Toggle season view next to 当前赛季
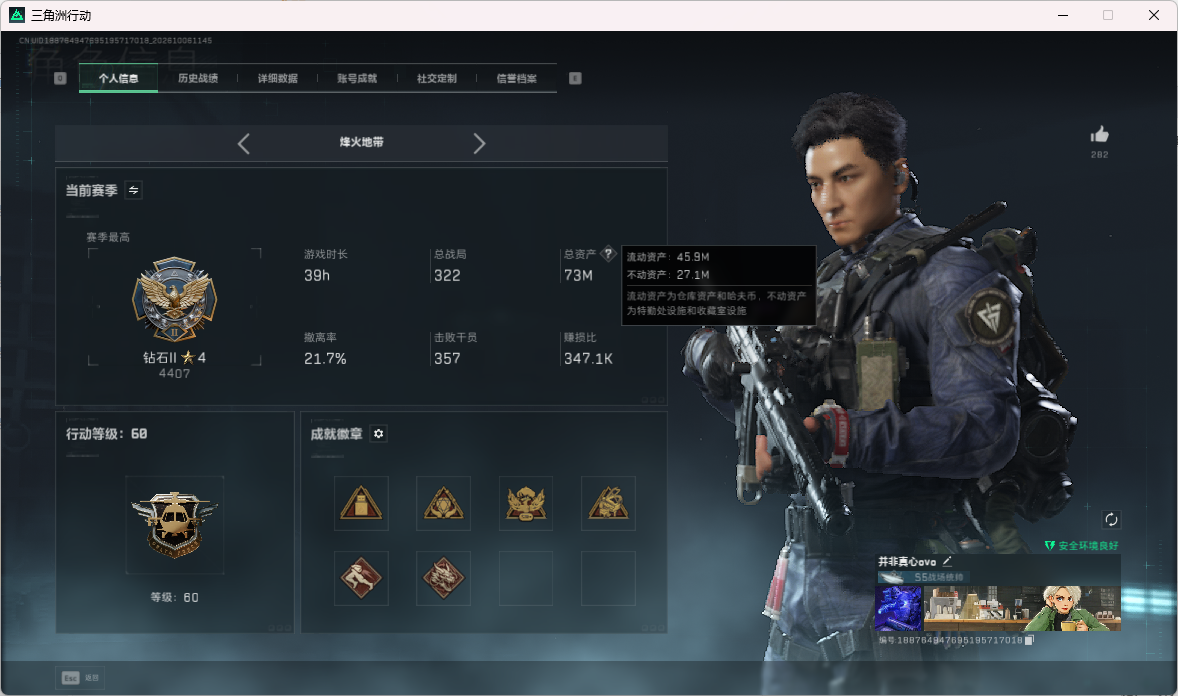The height and width of the screenshot is (696, 1178). point(133,190)
